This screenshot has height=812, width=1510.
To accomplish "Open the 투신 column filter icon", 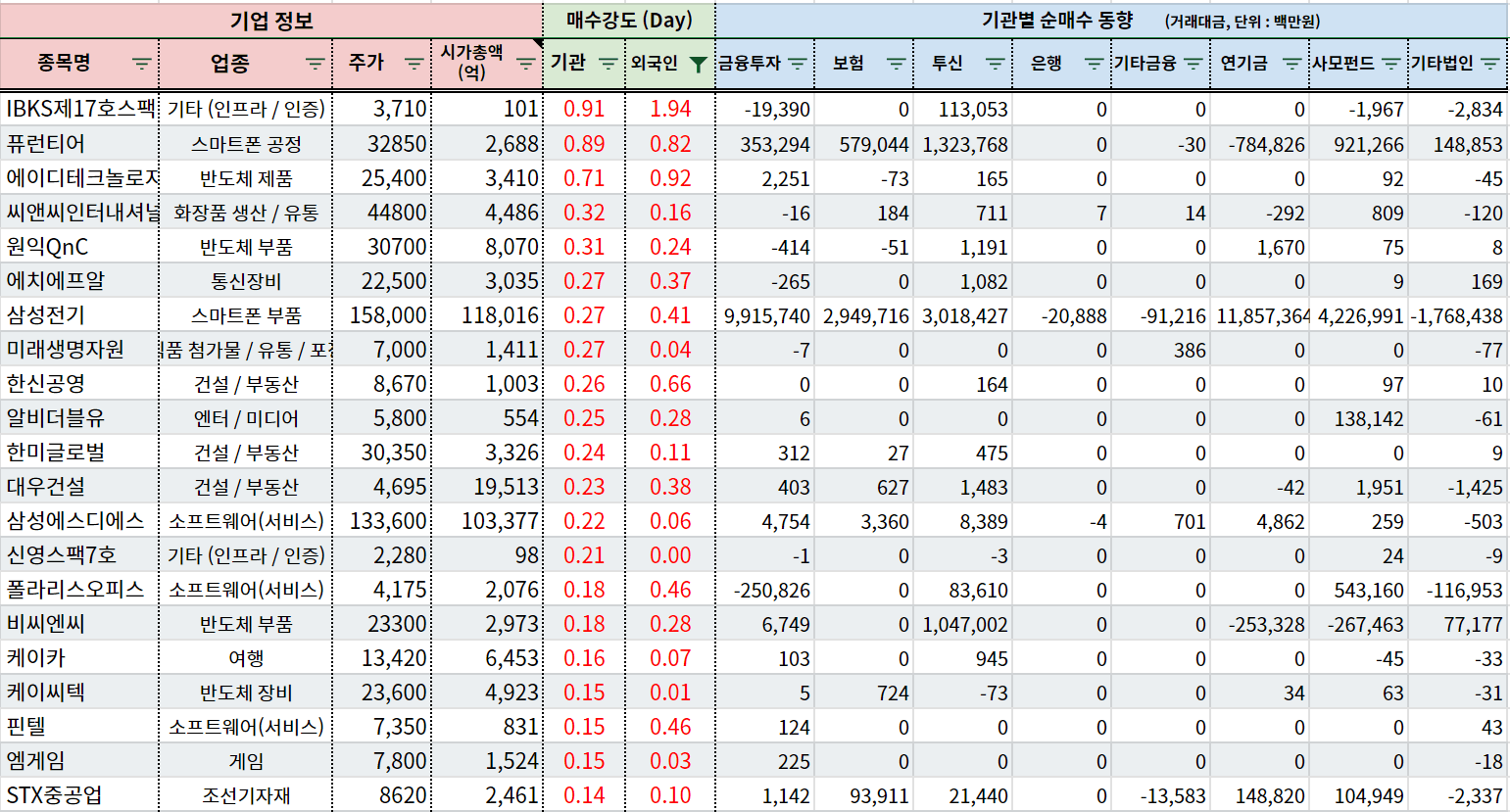I will pyautogui.click(x=996, y=64).
